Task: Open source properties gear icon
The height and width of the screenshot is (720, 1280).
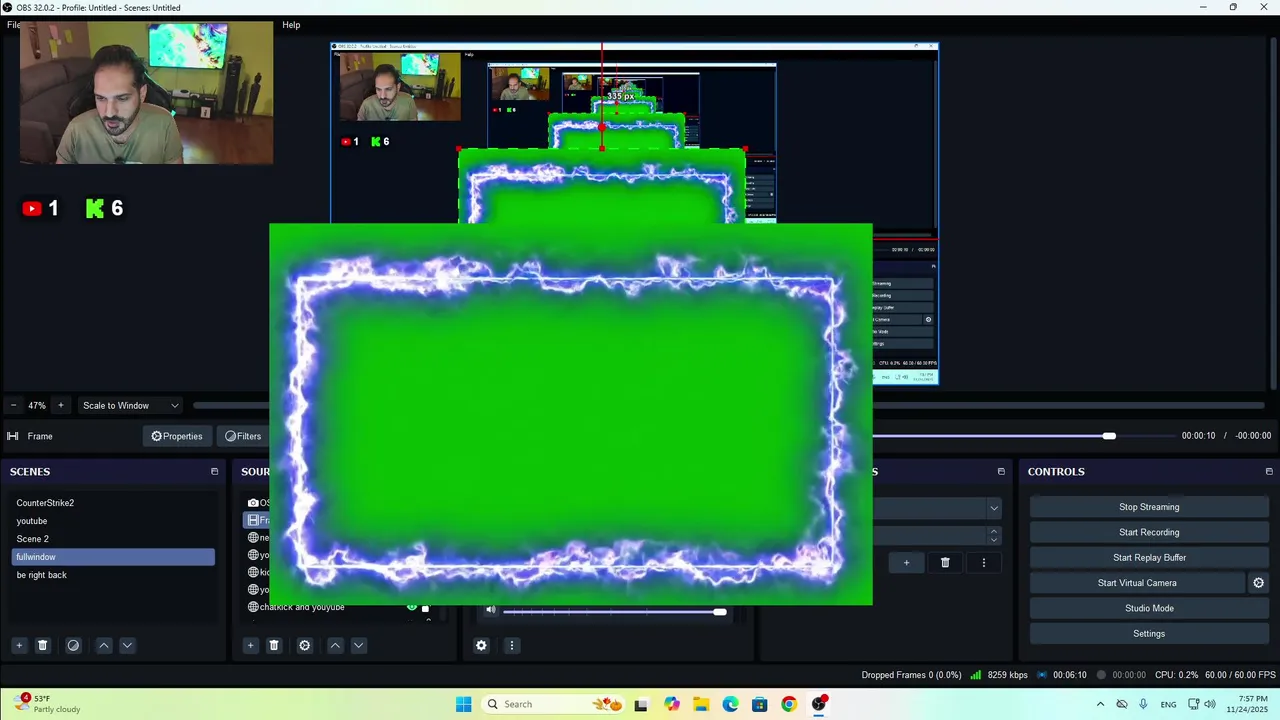Action: [x=305, y=645]
